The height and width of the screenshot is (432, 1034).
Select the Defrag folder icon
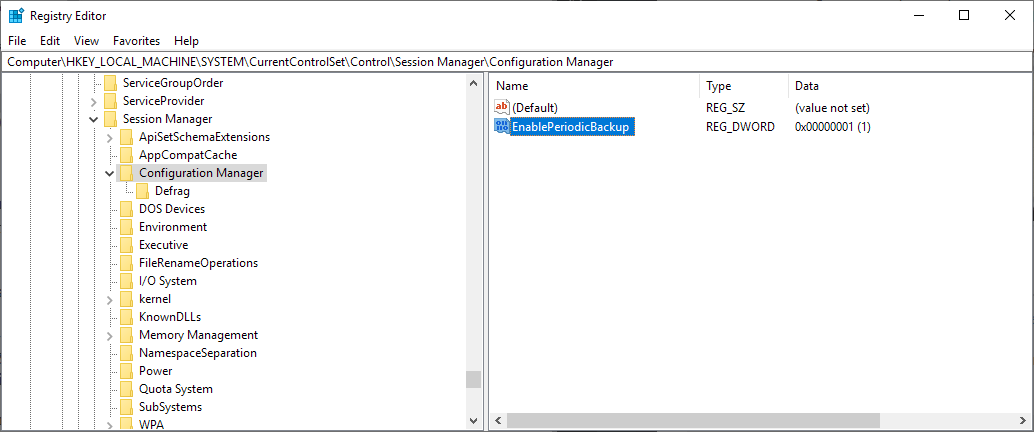click(142, 191)
